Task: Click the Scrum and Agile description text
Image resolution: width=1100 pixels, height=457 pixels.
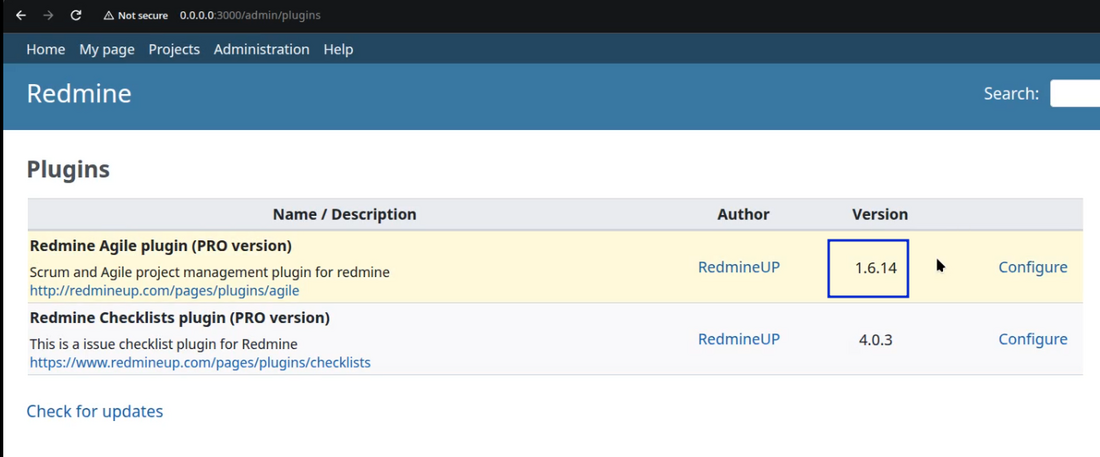Action: [210, 272]
